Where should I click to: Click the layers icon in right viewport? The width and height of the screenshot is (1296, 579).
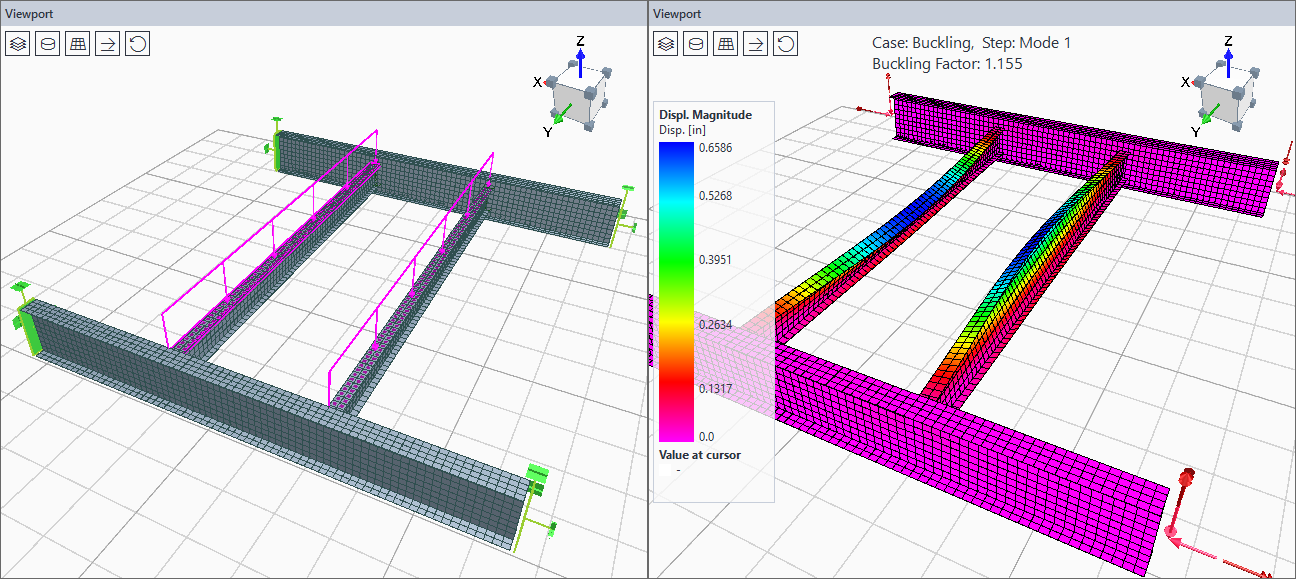(x=666, y=44)
